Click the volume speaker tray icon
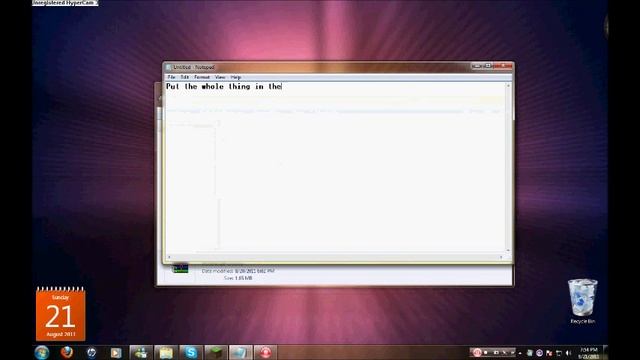640x360 pixels. [x=569, y=353]
